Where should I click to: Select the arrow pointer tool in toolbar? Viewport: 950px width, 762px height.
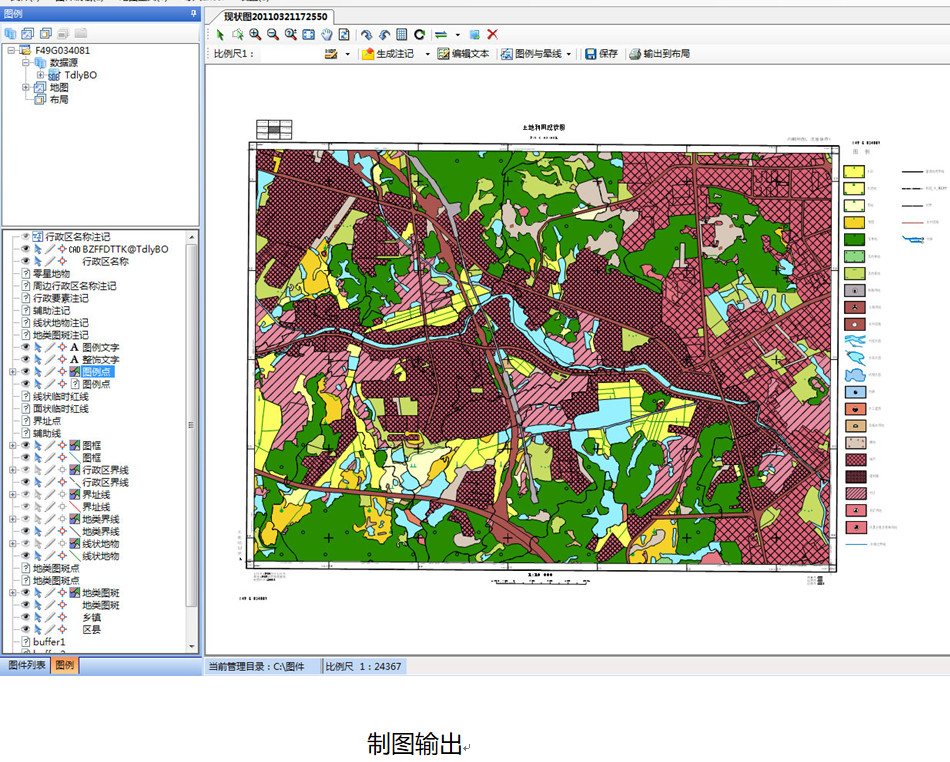tap(220, 34)
